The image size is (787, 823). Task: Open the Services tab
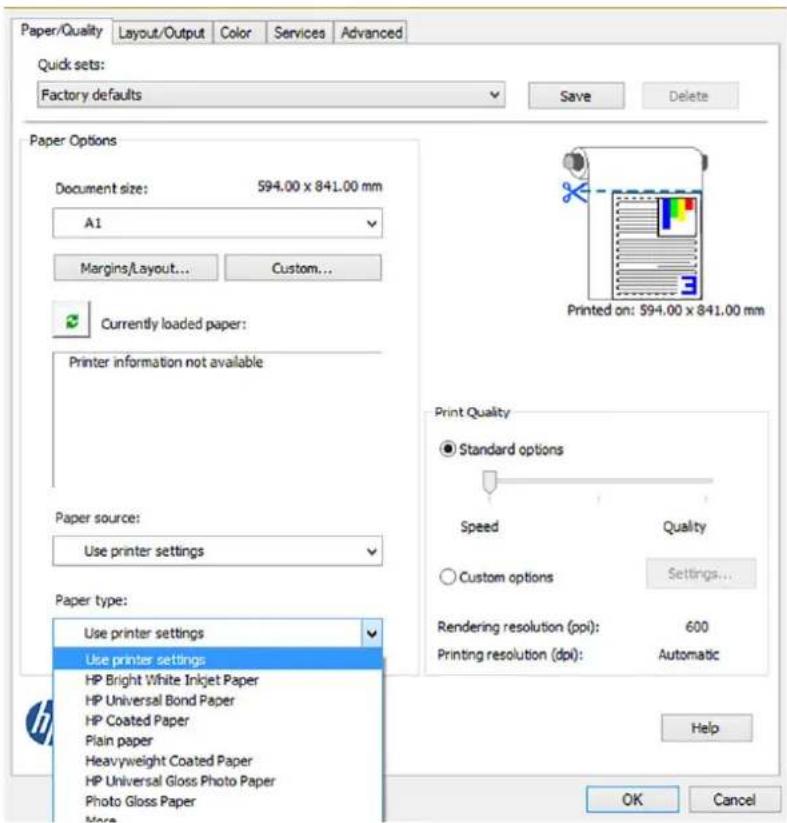pyautogui.click(x=299, y=33)
